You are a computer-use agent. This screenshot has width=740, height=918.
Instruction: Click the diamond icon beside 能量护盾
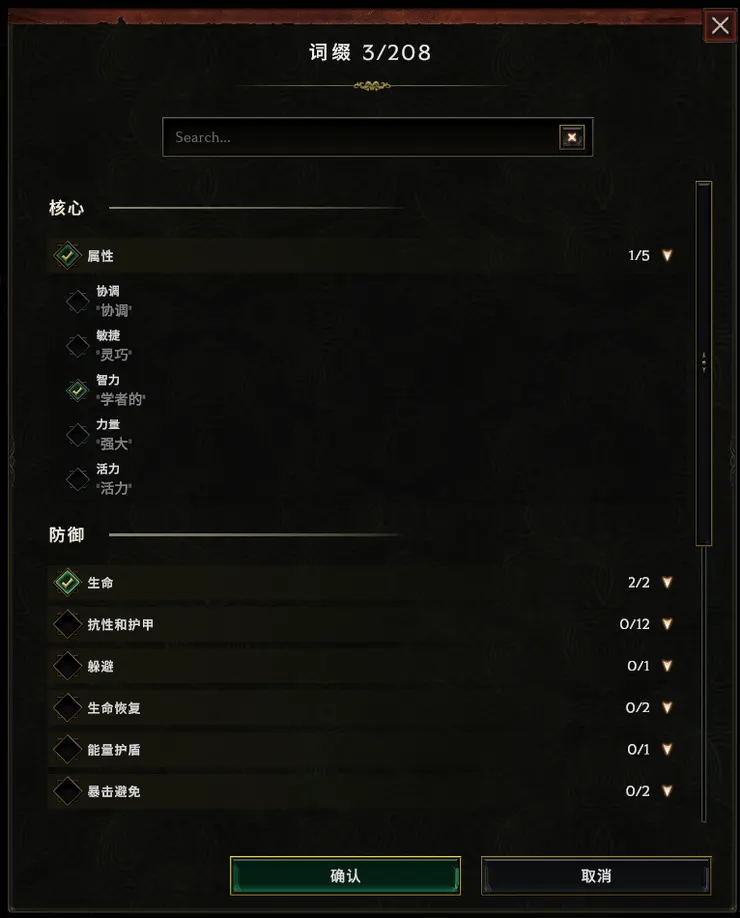(x=67, y=749)
